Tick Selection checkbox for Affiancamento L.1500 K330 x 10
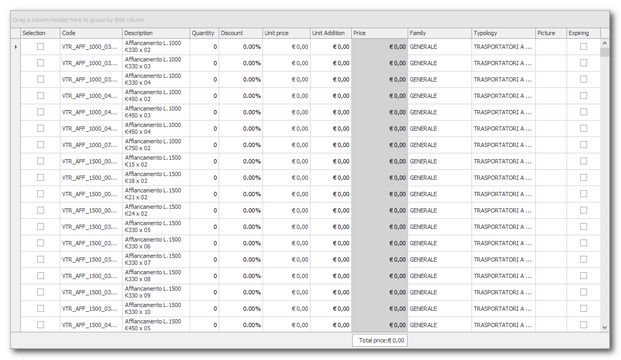Screen dimensions: 621x360 pos(40,309)
